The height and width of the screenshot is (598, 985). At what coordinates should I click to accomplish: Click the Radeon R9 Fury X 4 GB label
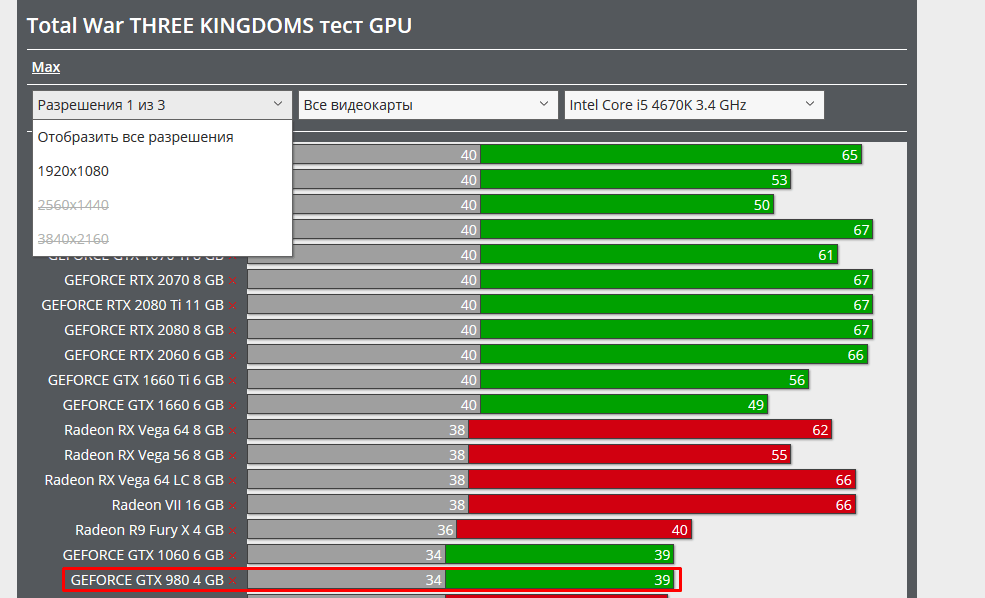[150, 531]
